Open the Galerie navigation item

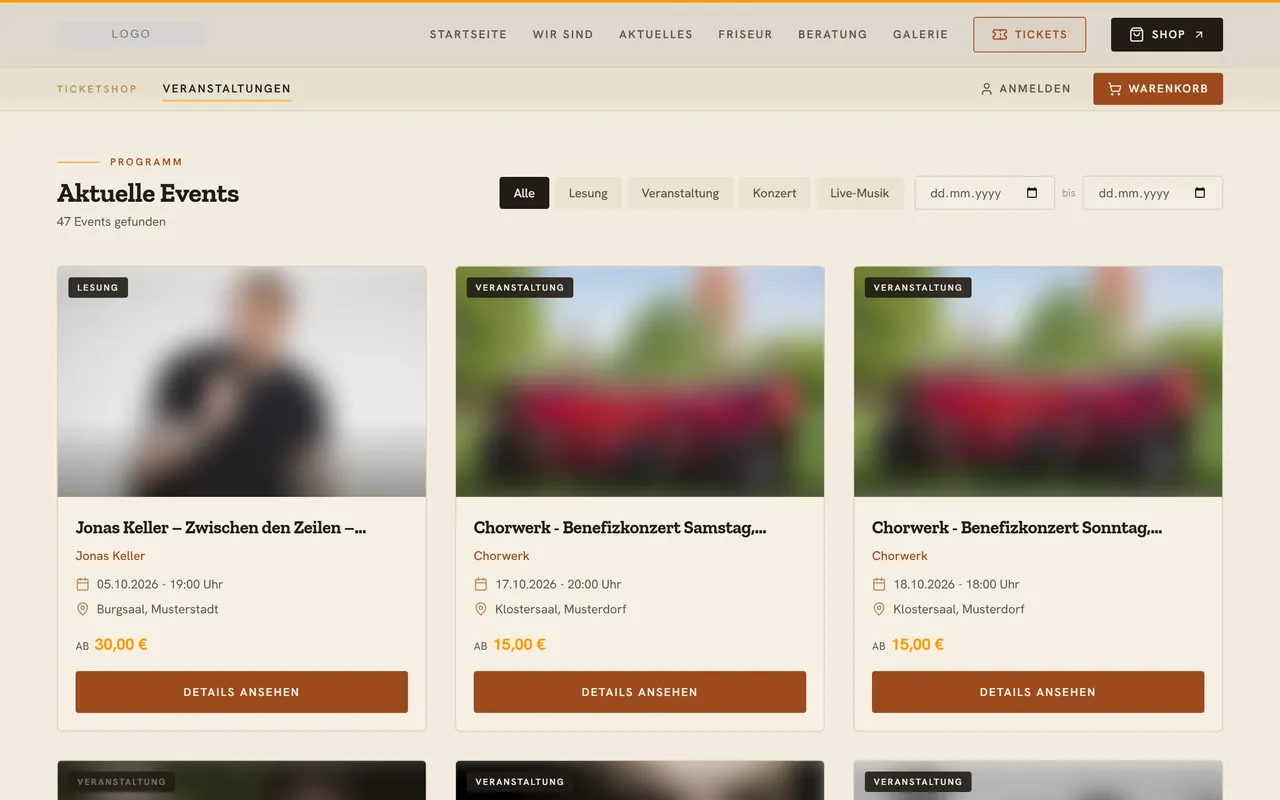920,34
